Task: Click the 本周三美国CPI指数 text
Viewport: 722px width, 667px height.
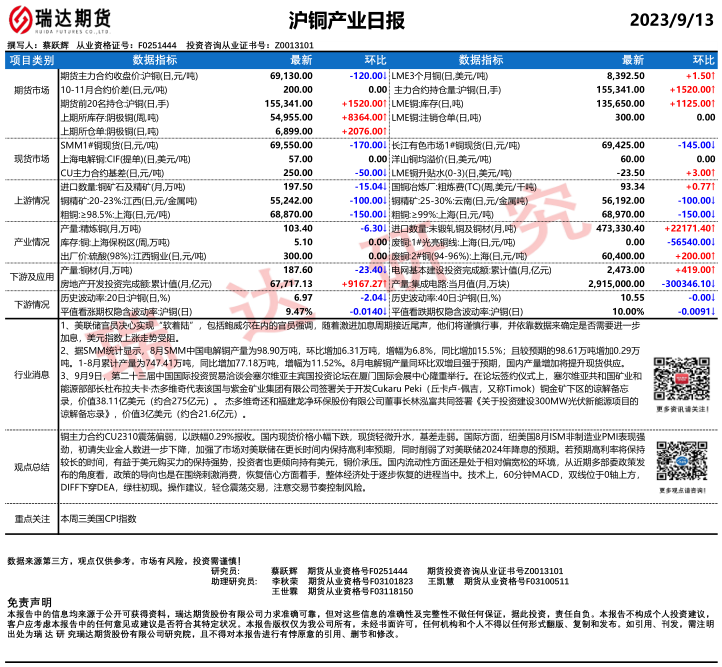Action: tap(100, 520)
